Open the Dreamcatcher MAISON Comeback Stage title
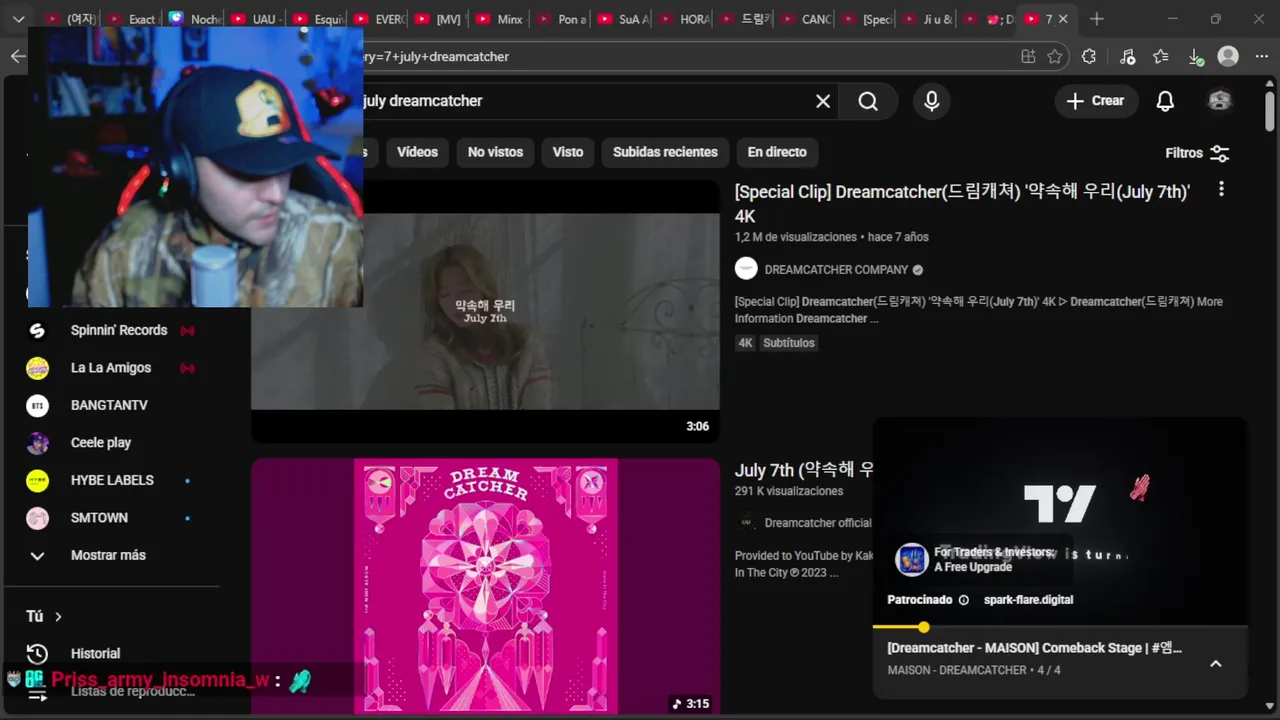The image size is (1280, 720). 1034,648
